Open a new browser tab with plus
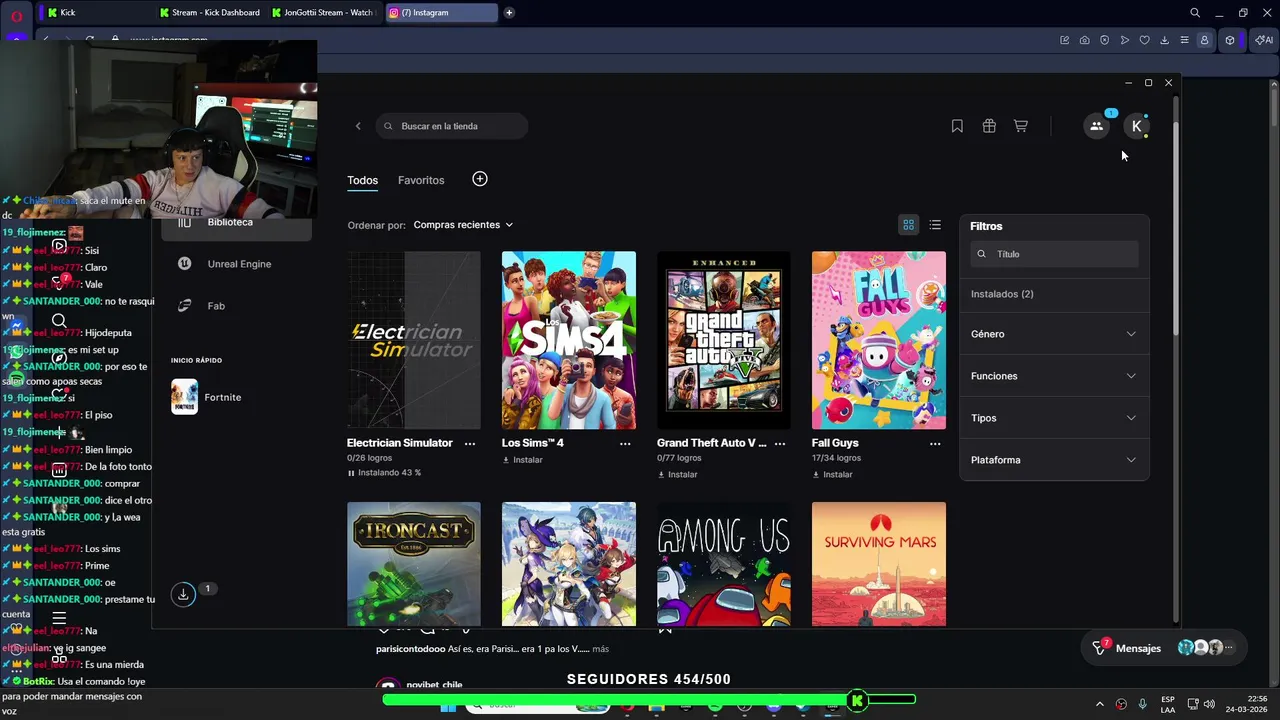The width and height of the screenshot is (1280, 720). (509, 13)
